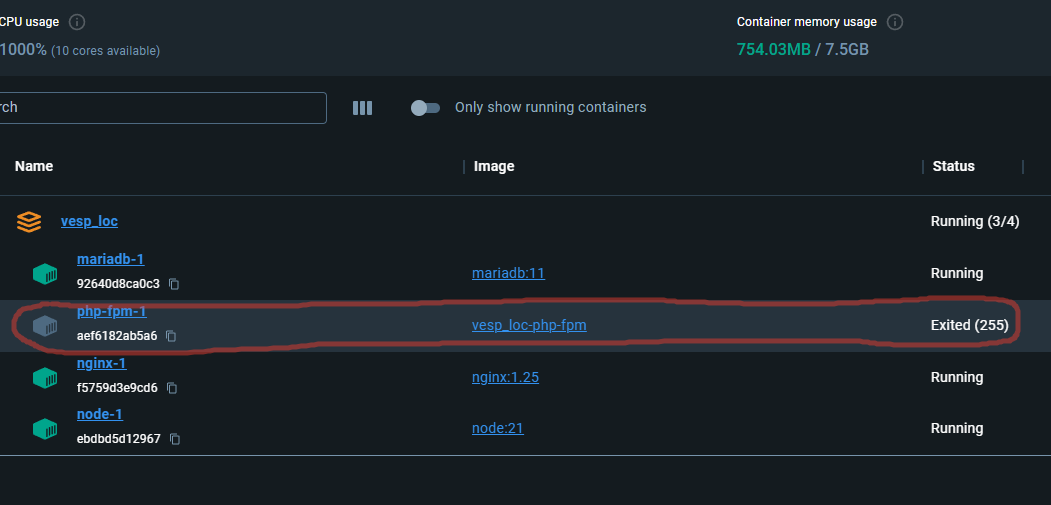The image size is (1051, 505).
Task: Open the node:21 image link
Action: click(498, 428)
